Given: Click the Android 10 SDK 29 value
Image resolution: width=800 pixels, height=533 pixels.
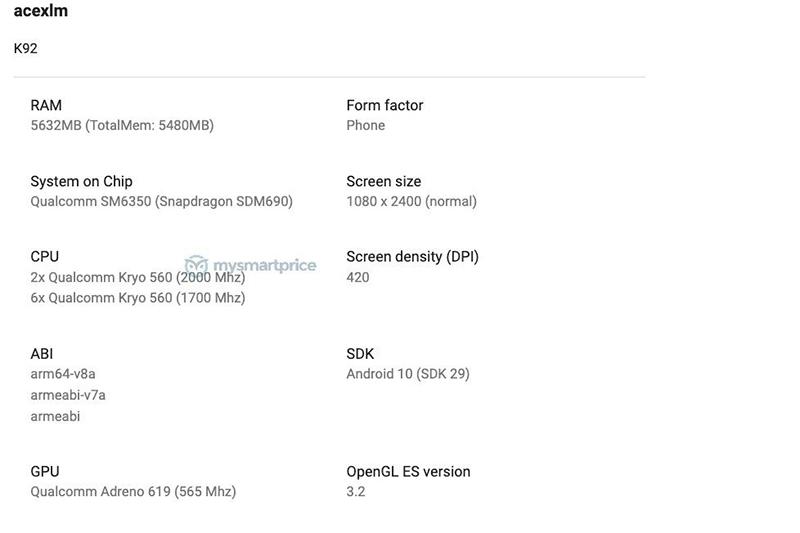Looking at the screenshot, I should [x=407, y=374].
